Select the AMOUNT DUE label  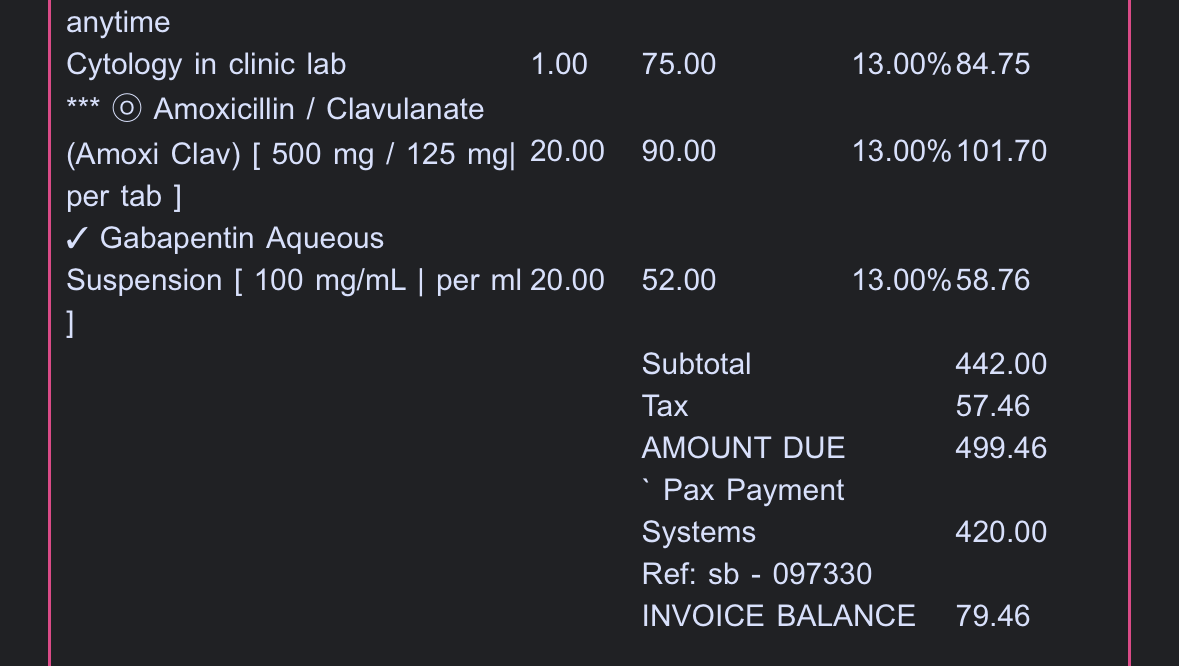743,448
